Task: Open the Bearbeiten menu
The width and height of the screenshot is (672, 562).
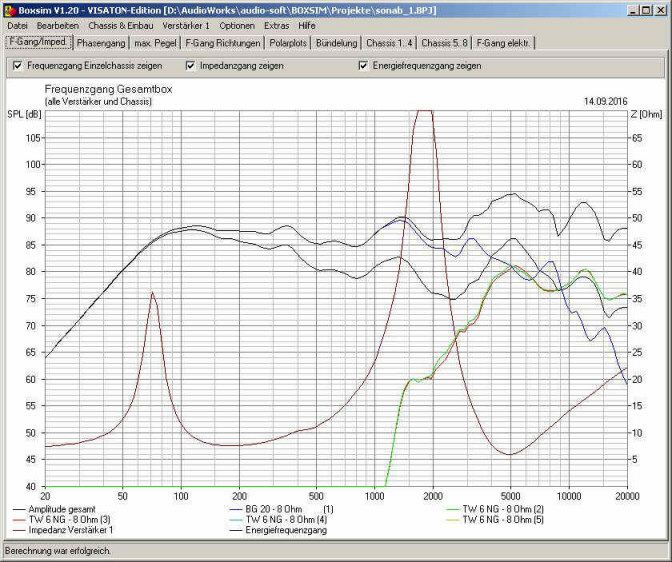Action: tap(57, 25)
